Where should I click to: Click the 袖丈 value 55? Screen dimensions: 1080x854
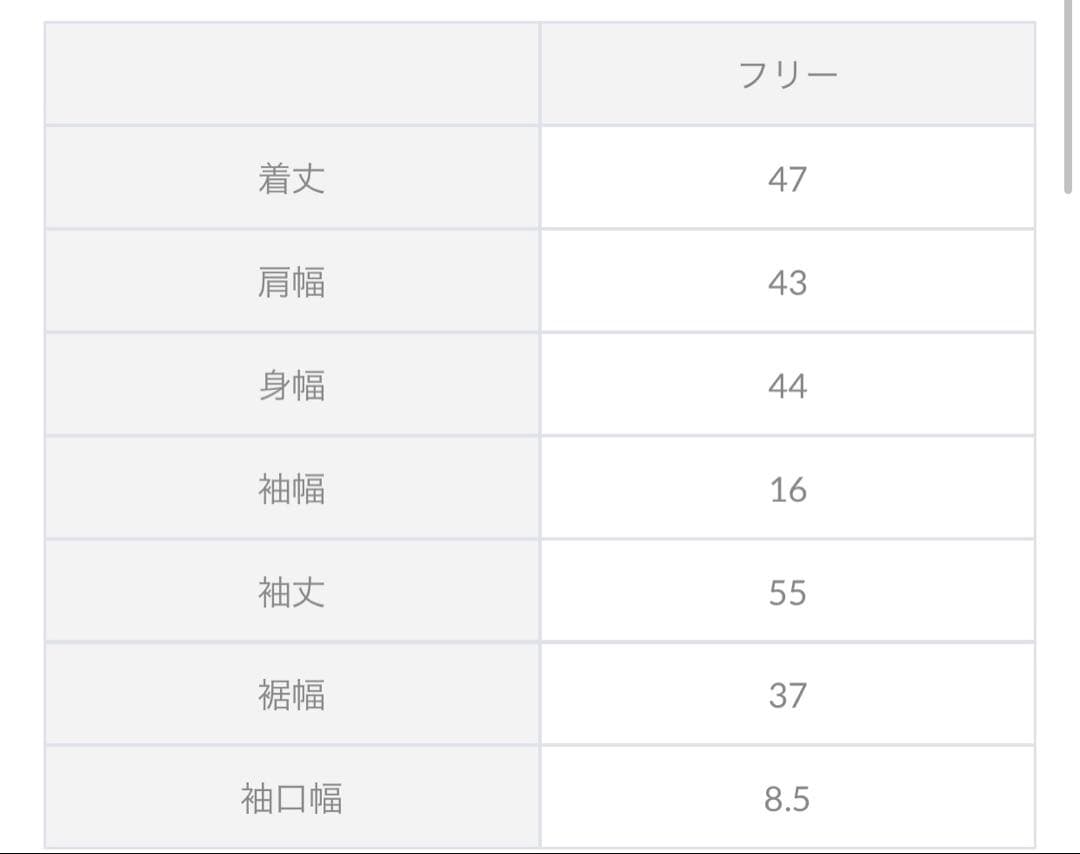point(787,593)
